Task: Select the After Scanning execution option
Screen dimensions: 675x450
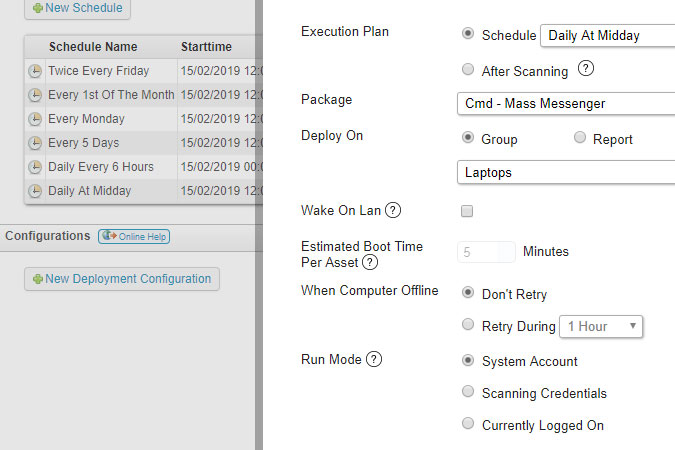Action: 468,70
